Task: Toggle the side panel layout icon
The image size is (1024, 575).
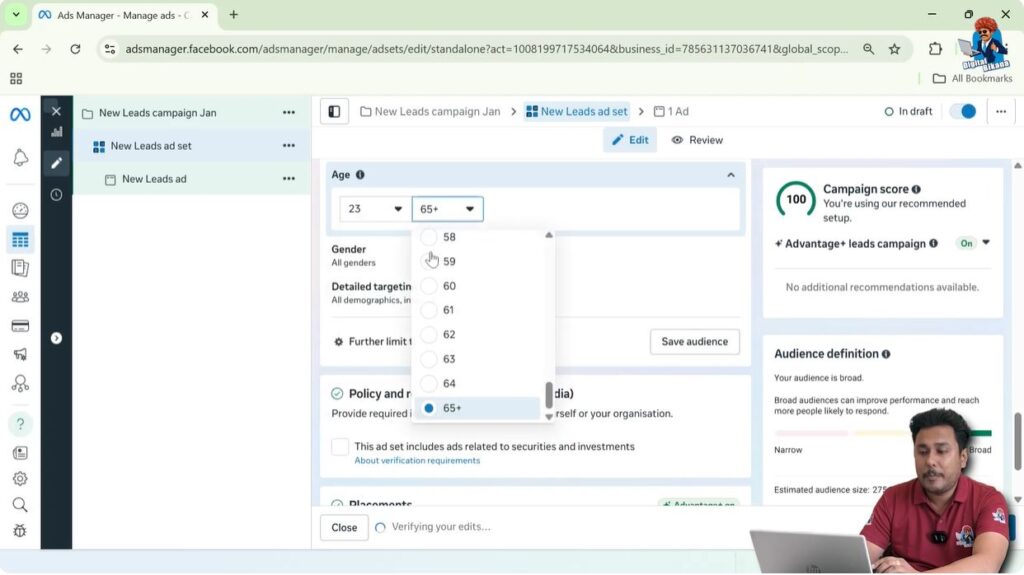Action: pyautogui.click(x=334, y=112)
